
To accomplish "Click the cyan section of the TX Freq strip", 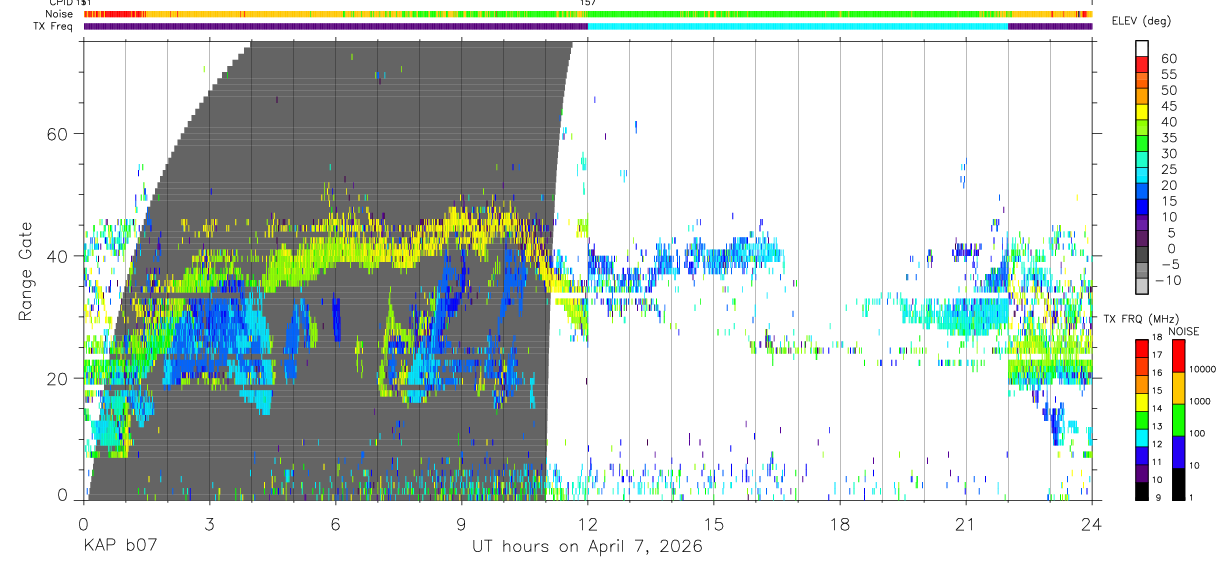I will point(797,26).
